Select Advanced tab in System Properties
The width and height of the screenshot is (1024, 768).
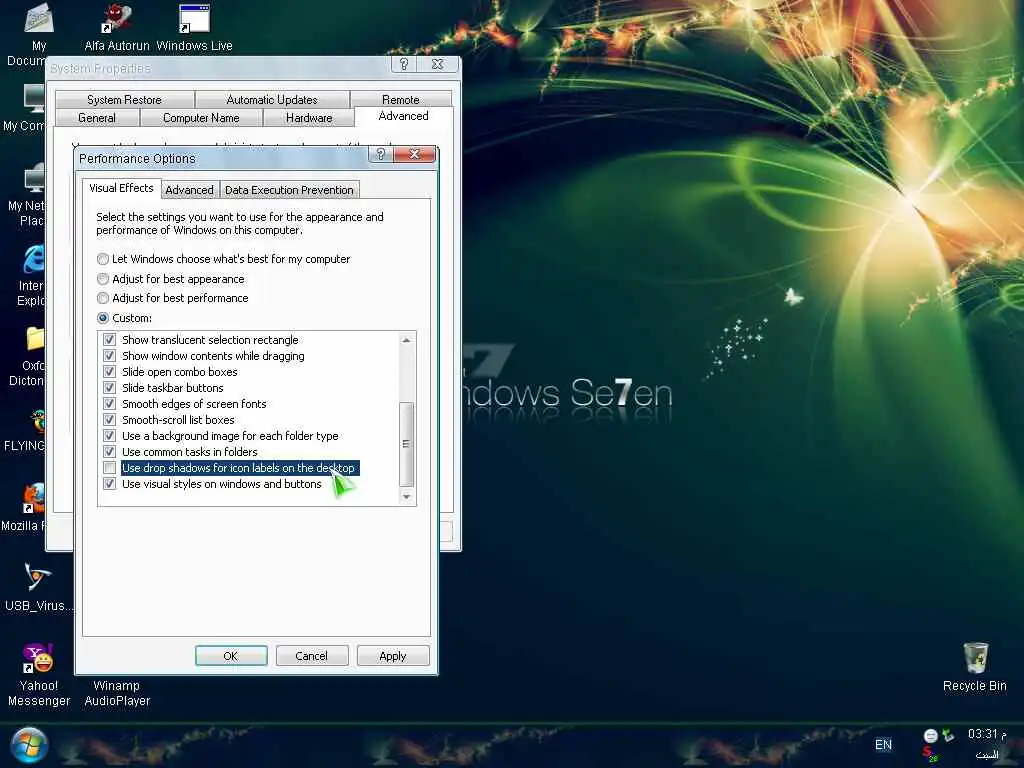click(404, 116)
